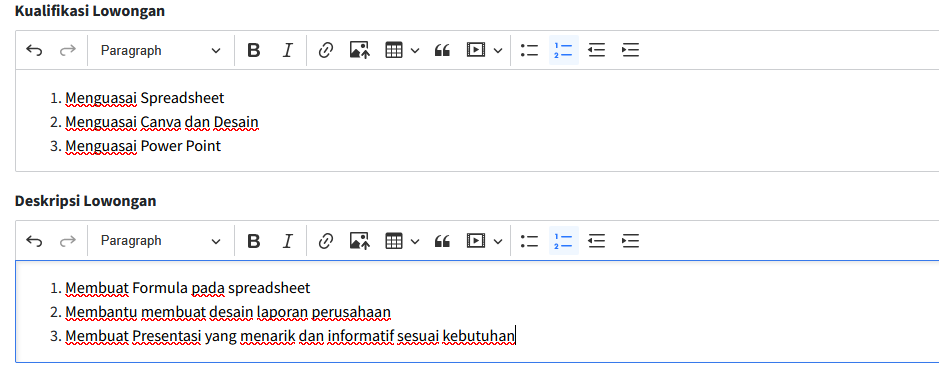Toggle bulleted list in Kualifikasi Lowongan toolbar
The height and width of the screenshot is (365, 939).
click(530, 50)
